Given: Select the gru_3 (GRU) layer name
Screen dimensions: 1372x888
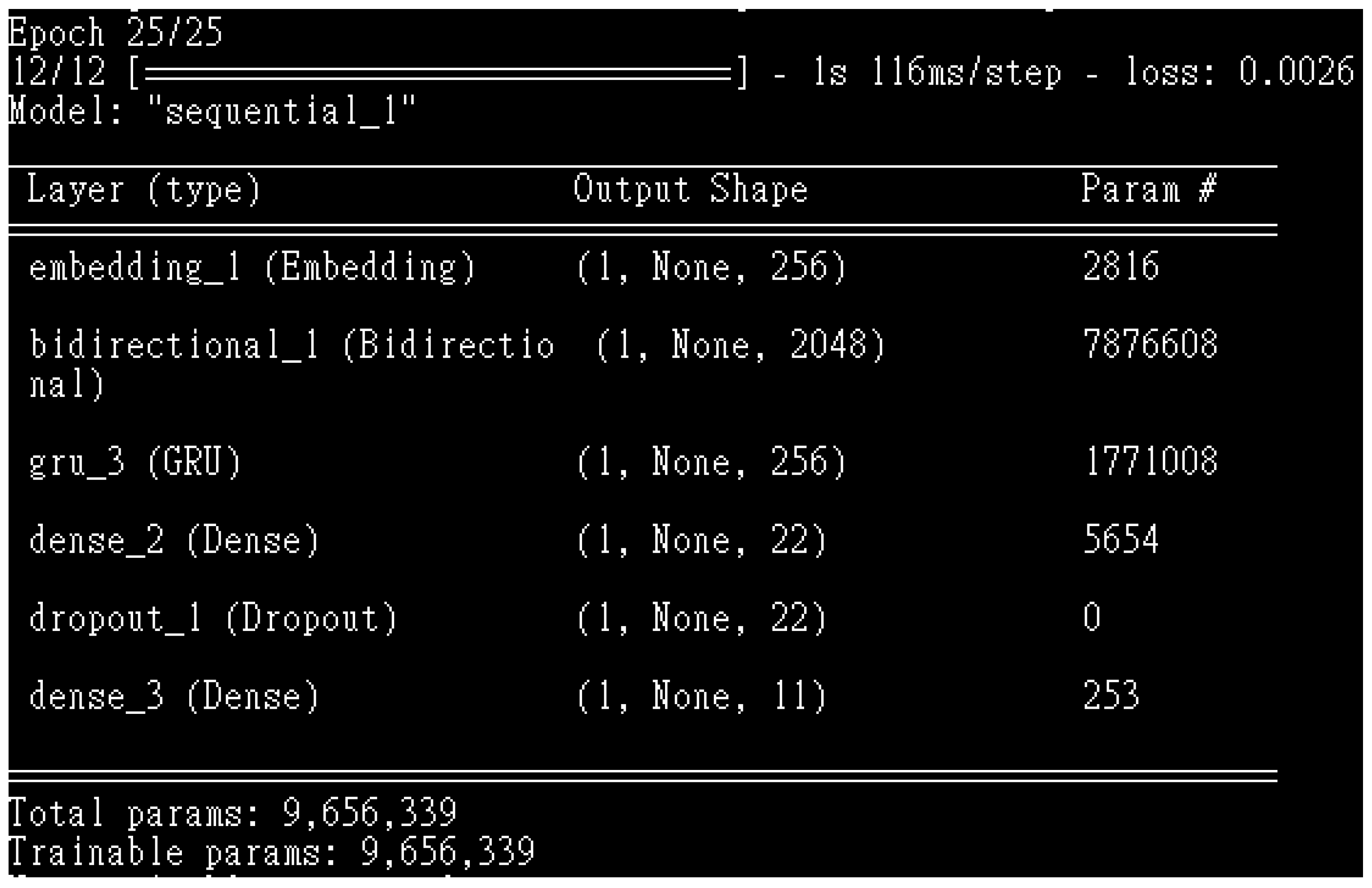Looking at the screenshot, I should (135, 462).
